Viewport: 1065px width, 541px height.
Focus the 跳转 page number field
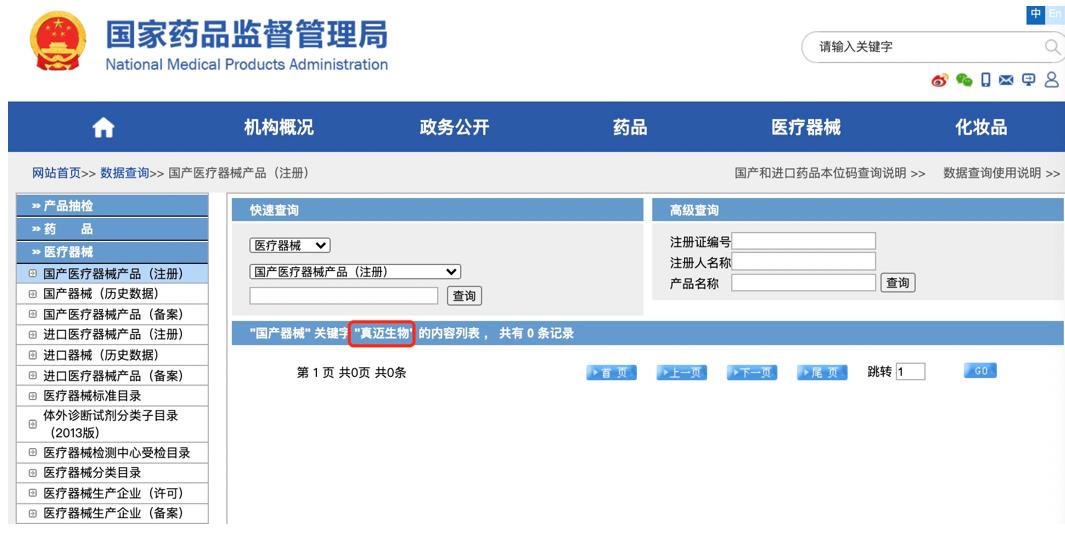tap(910, 372)
